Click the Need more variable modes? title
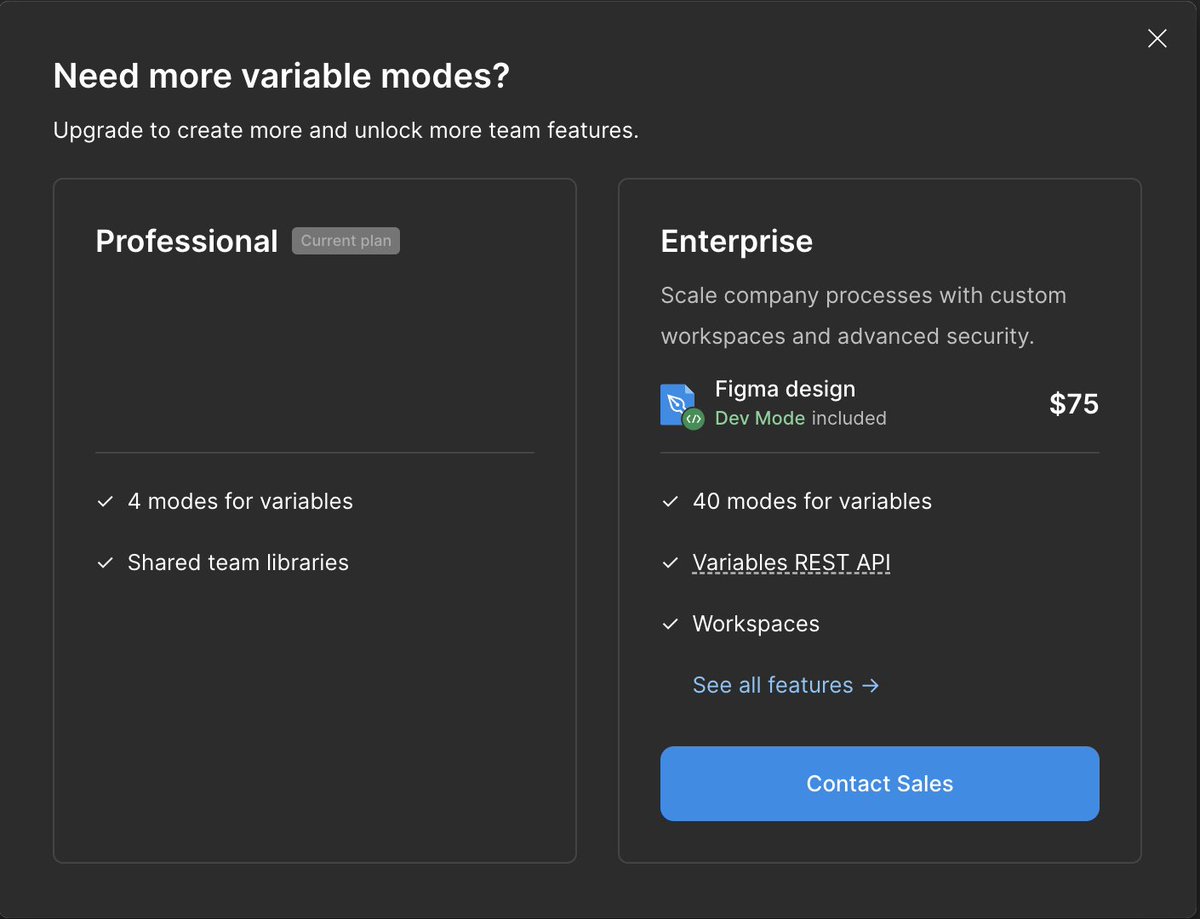The image size is (1200, 919). 281,76
